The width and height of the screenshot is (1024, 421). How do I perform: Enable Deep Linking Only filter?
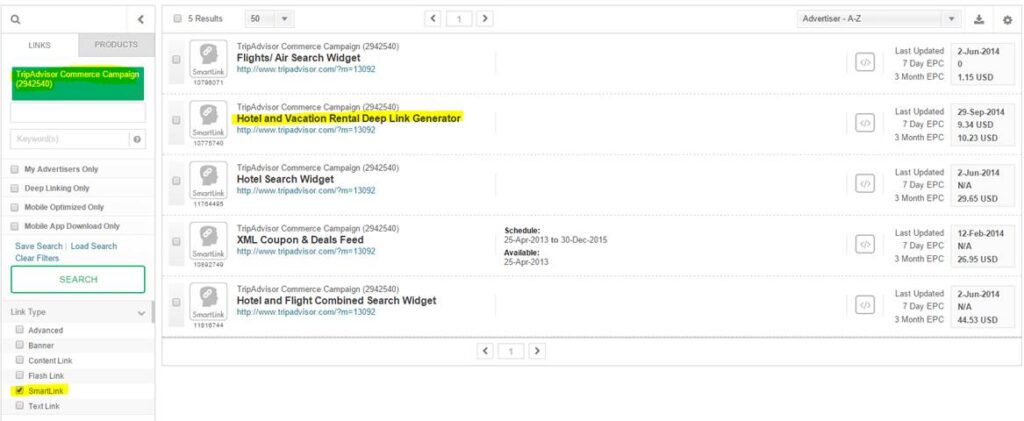point(14,188)
